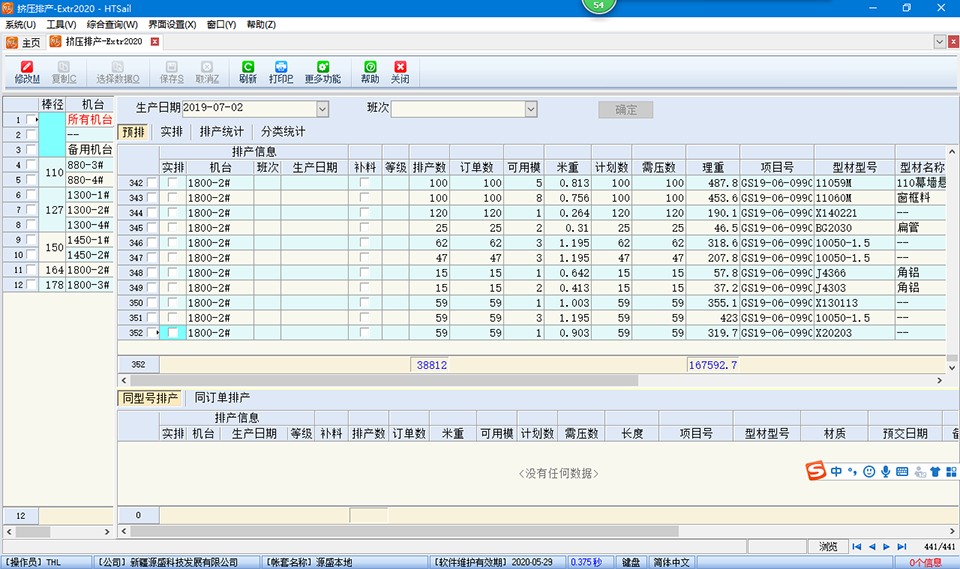Open the 工具(V) menu
The height and width of the screenshot is (569, 960).
[x=61, y=24]
